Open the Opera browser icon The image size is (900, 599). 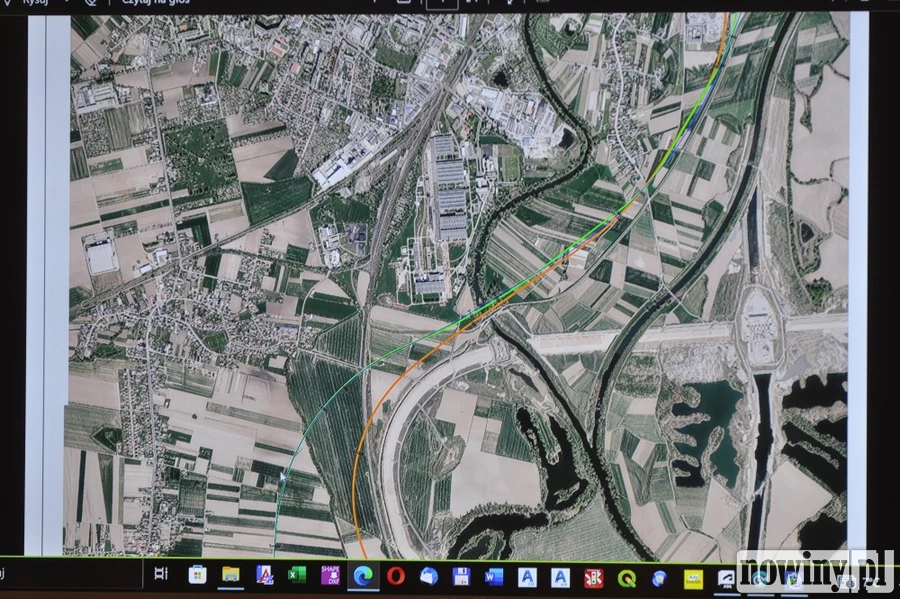coord(395,576)
